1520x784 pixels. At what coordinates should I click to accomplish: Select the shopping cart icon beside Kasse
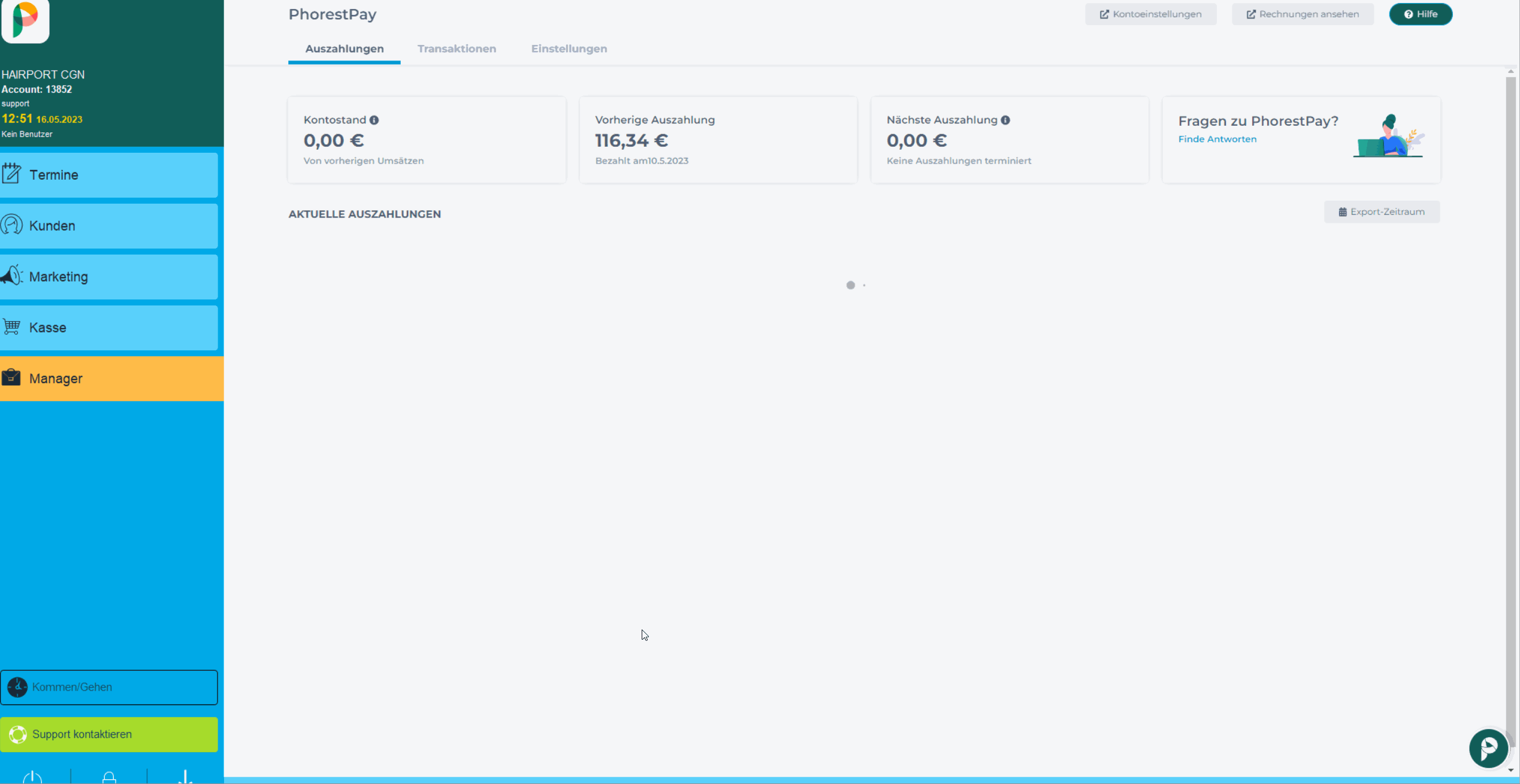tap(11, 326)
